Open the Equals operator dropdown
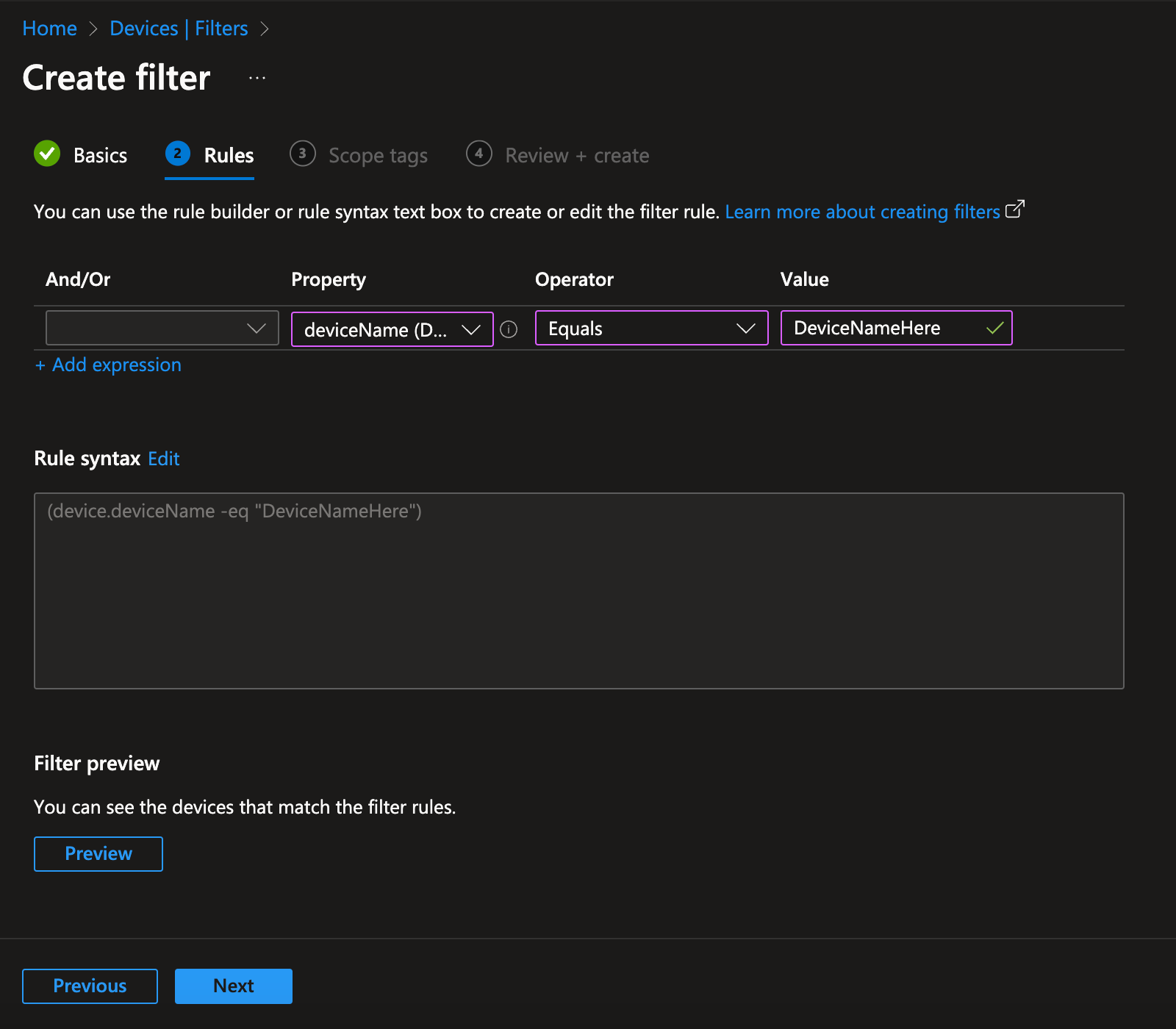The image size is (1176, 1029). pyautogui.click(x=650, y=328)
